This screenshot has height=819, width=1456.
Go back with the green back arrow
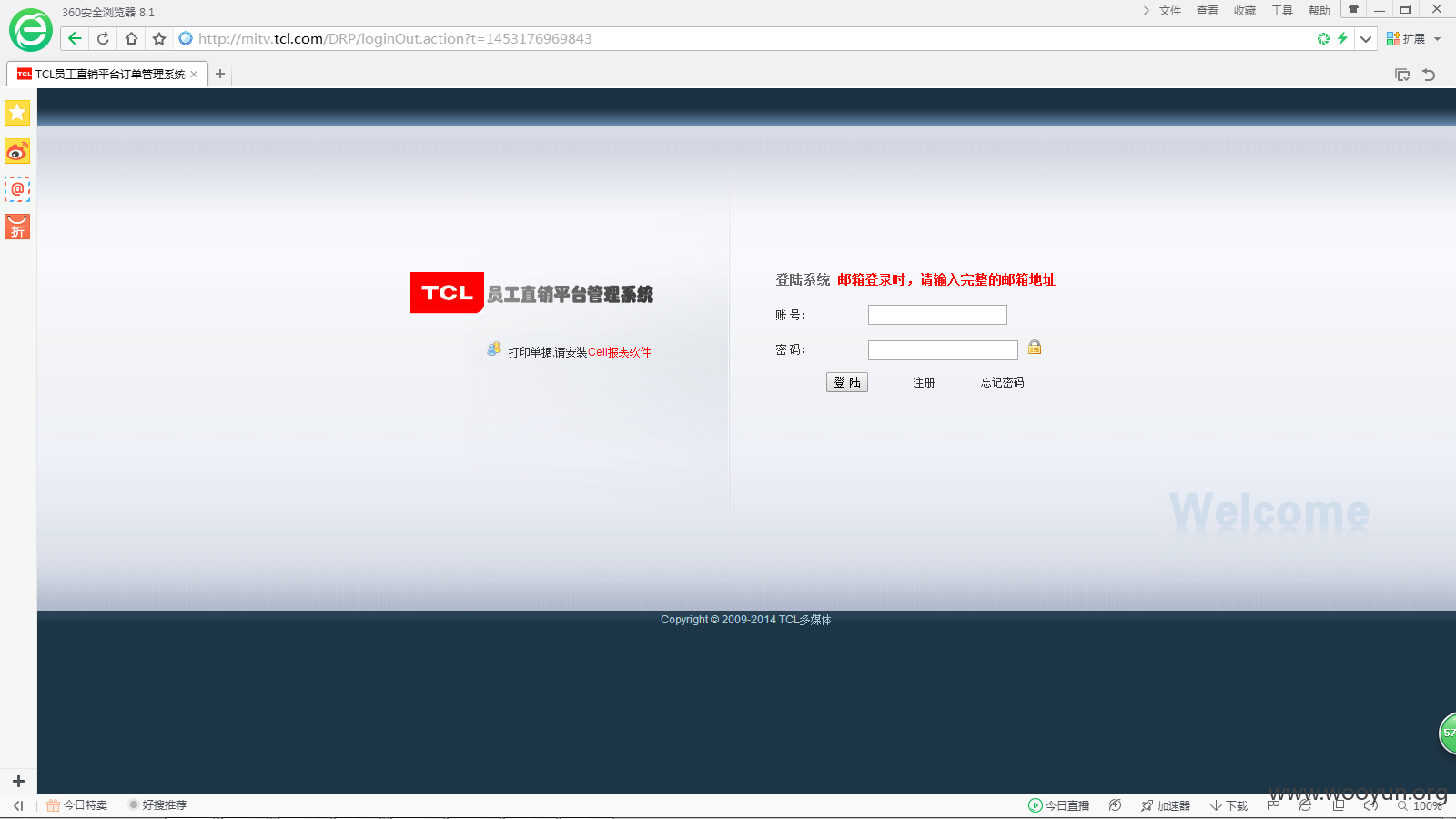(75, 38)
